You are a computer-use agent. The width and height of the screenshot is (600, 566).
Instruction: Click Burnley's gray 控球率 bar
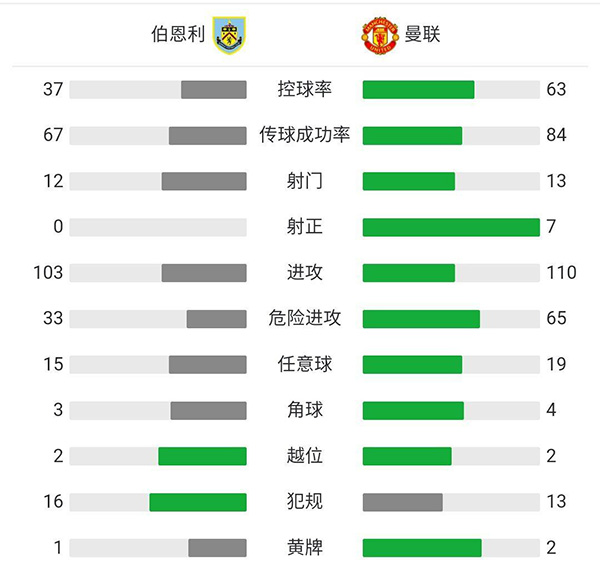point(213,89)
